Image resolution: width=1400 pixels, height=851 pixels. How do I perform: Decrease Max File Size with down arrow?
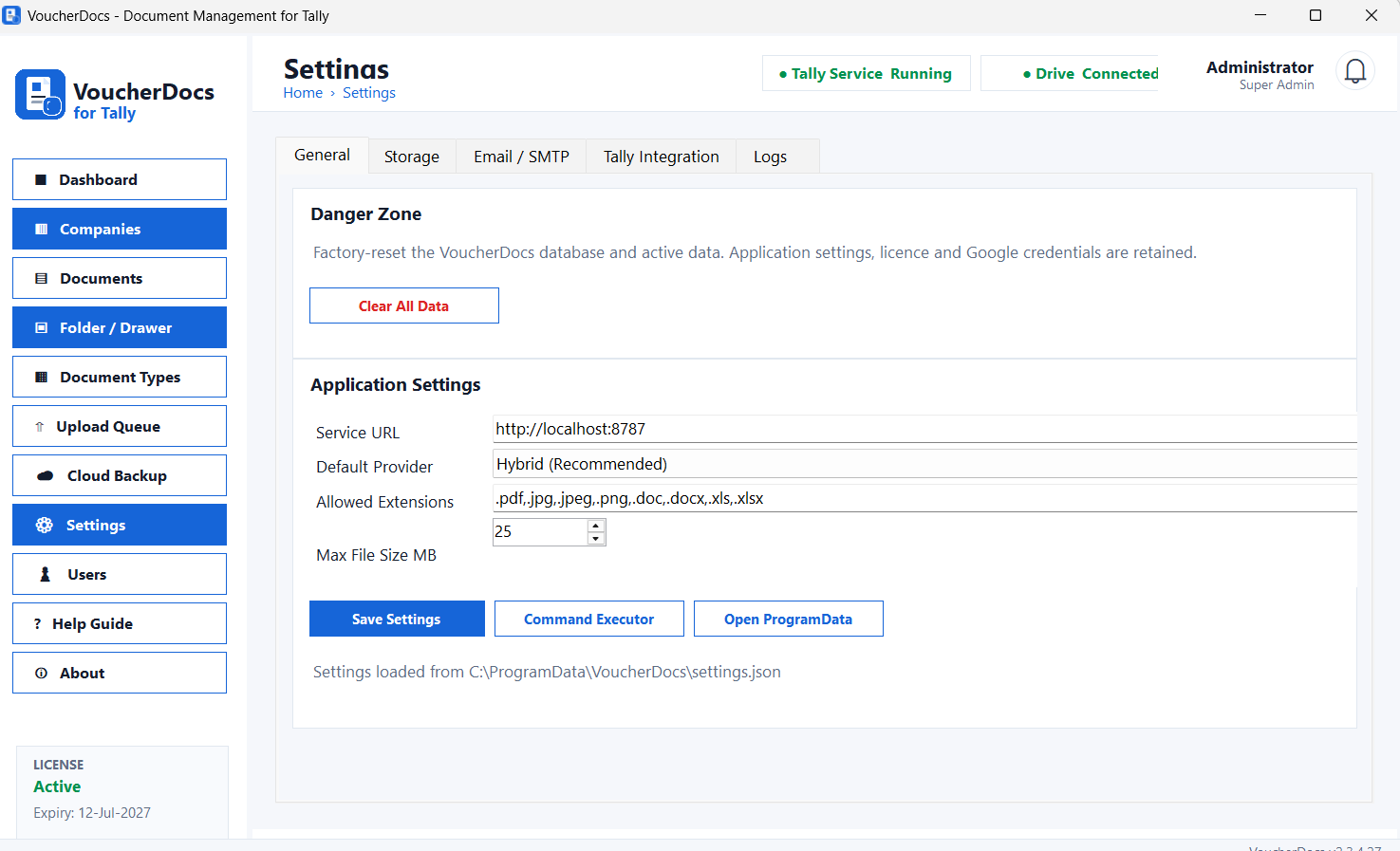[x=596, y=539]
